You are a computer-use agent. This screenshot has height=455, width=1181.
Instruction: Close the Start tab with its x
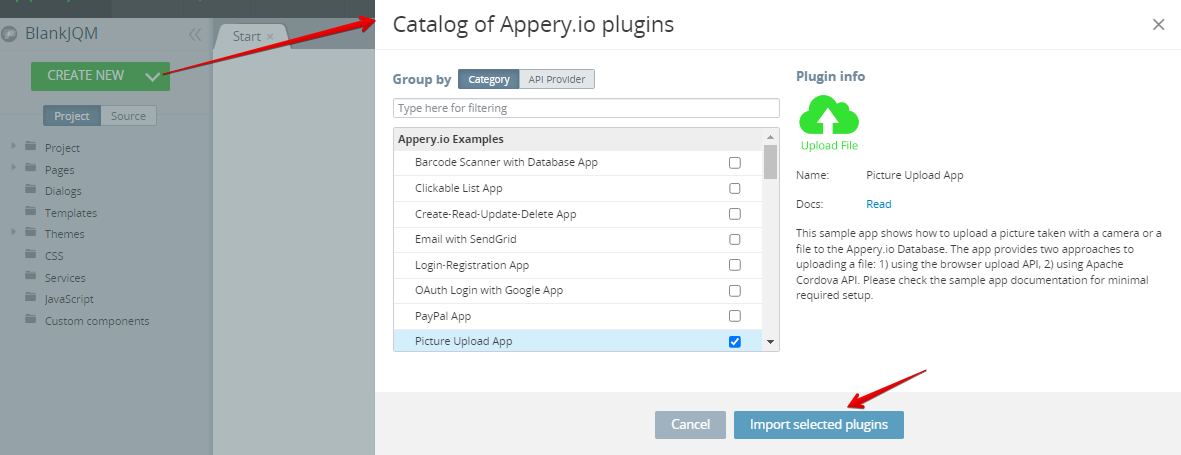[270, 36]
